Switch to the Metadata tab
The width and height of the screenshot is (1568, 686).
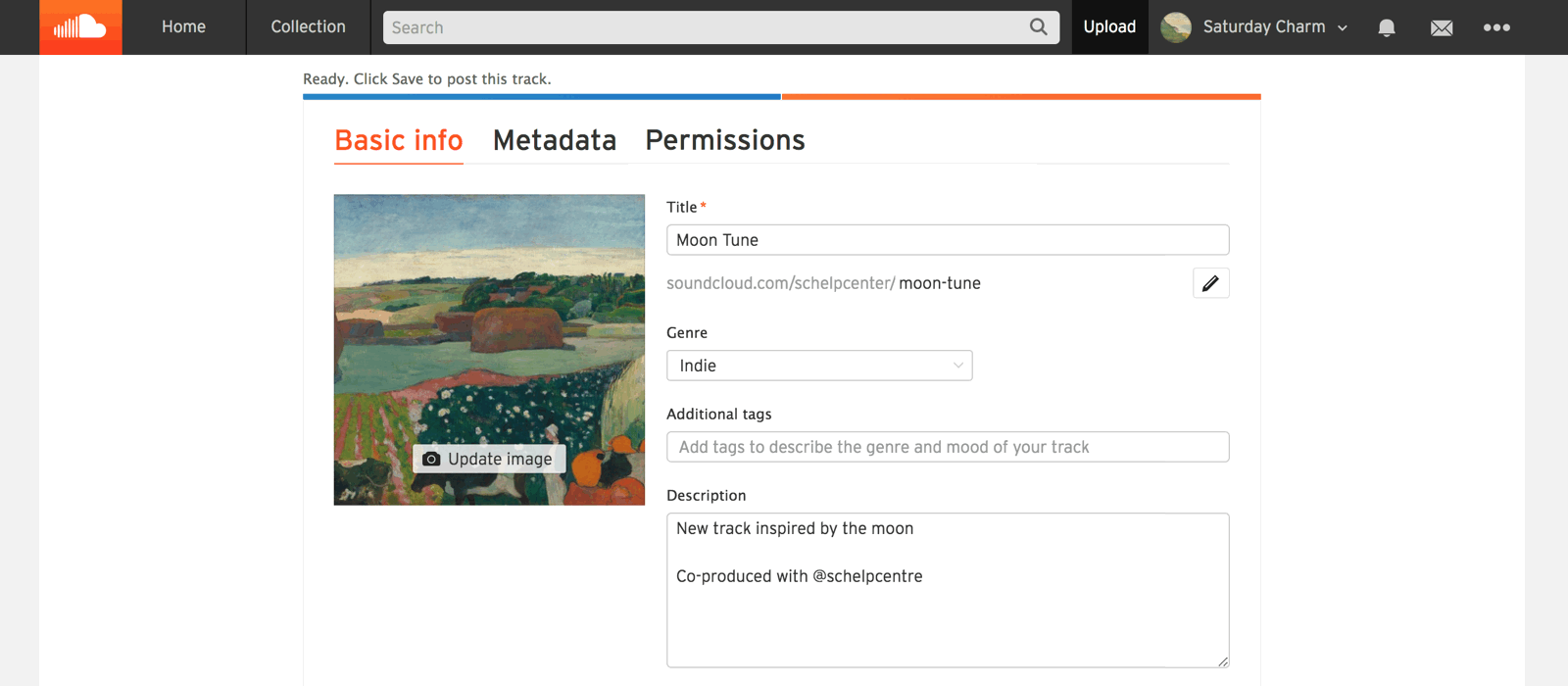pos(555,140)
